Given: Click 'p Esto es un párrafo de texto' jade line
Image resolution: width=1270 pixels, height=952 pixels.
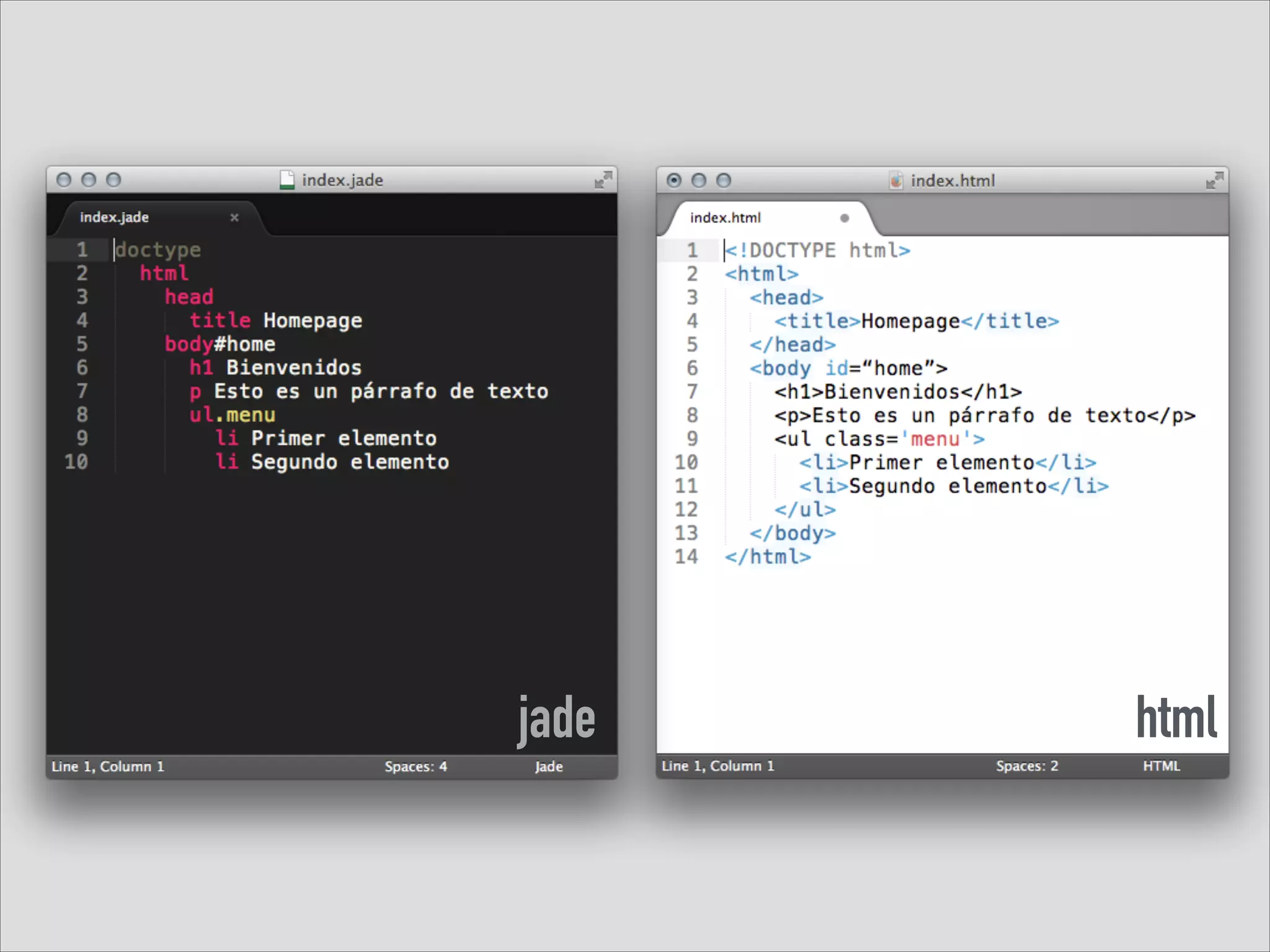Looking at the screenshot, I should pyautogui.click(x=369, y=391).
